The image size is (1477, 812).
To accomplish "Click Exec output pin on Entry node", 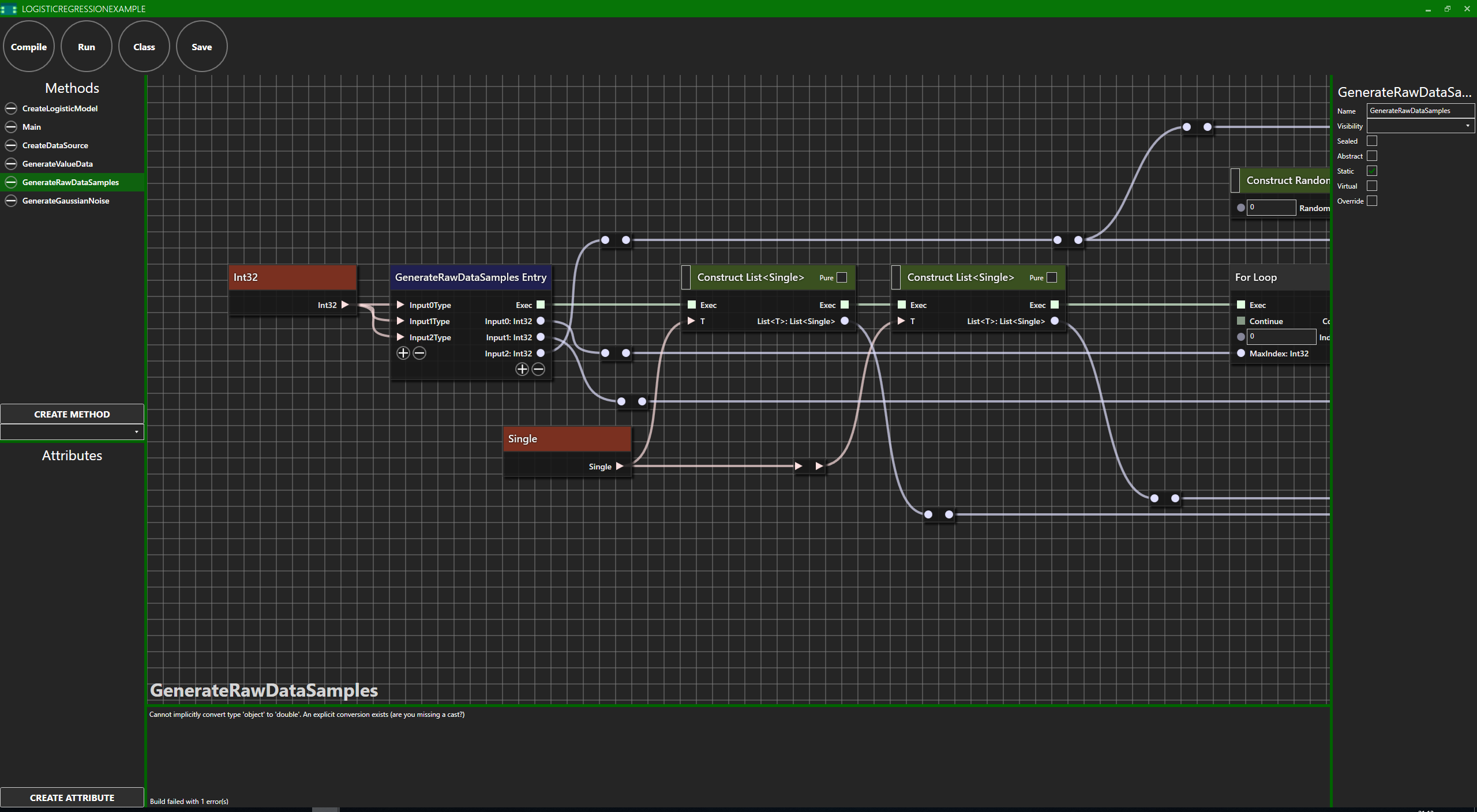I will [x=541, y=305].
